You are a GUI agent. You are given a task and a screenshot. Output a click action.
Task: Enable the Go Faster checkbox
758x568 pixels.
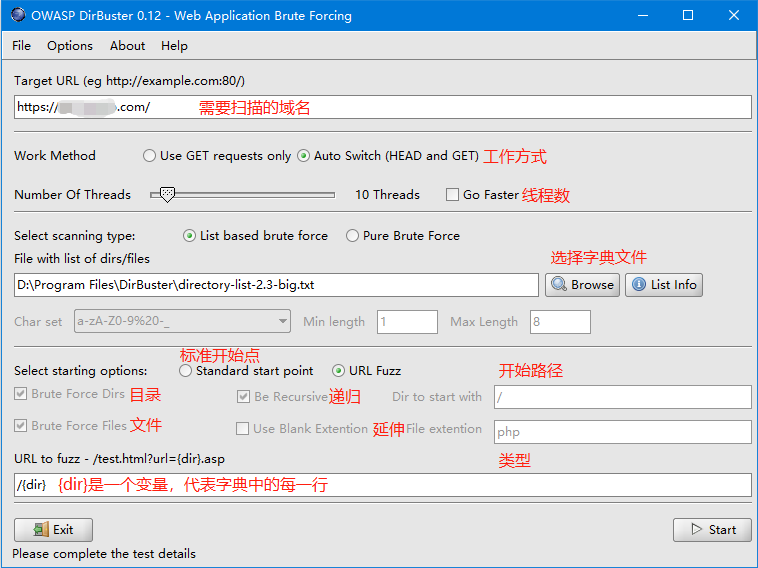(x=452, y=195)
